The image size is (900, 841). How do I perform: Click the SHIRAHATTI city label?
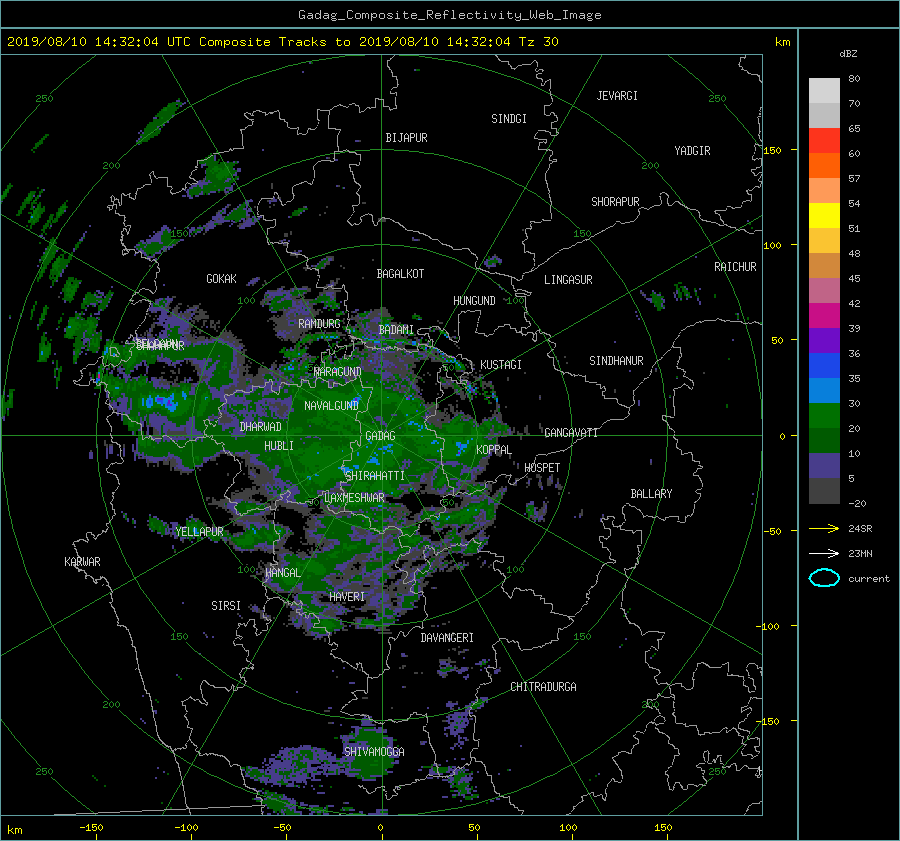click(x=374, y=476)
